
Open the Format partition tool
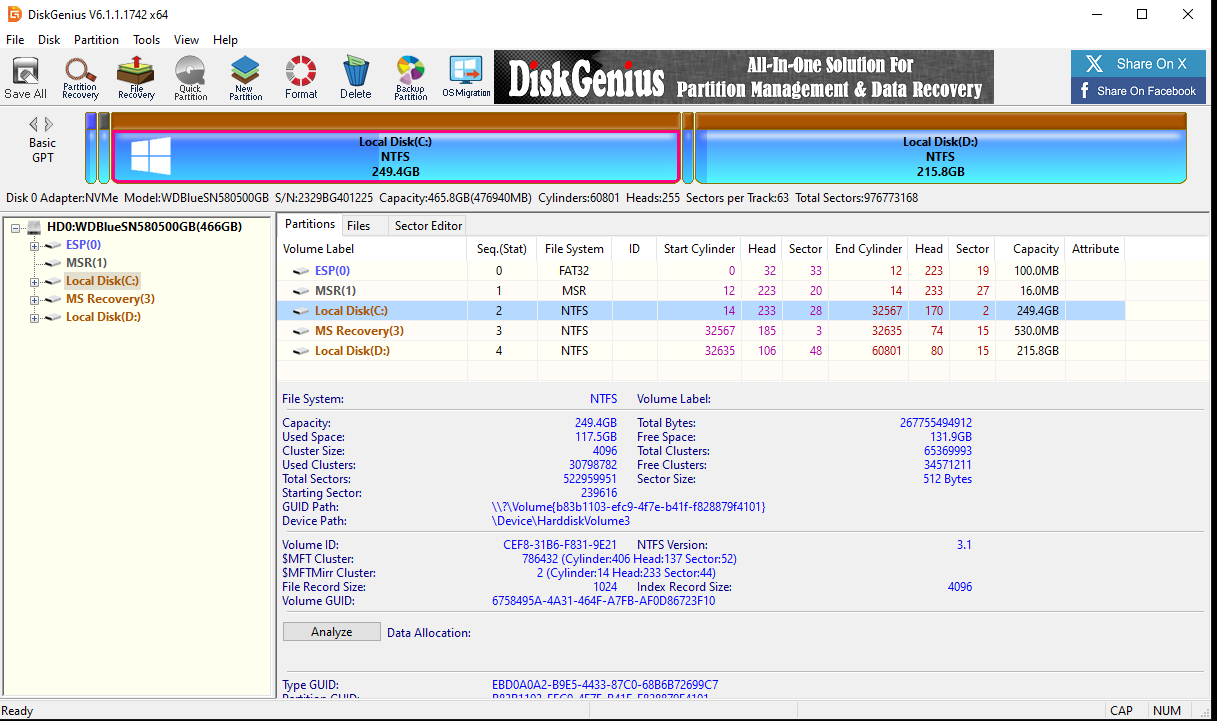[x=301, y=77]
